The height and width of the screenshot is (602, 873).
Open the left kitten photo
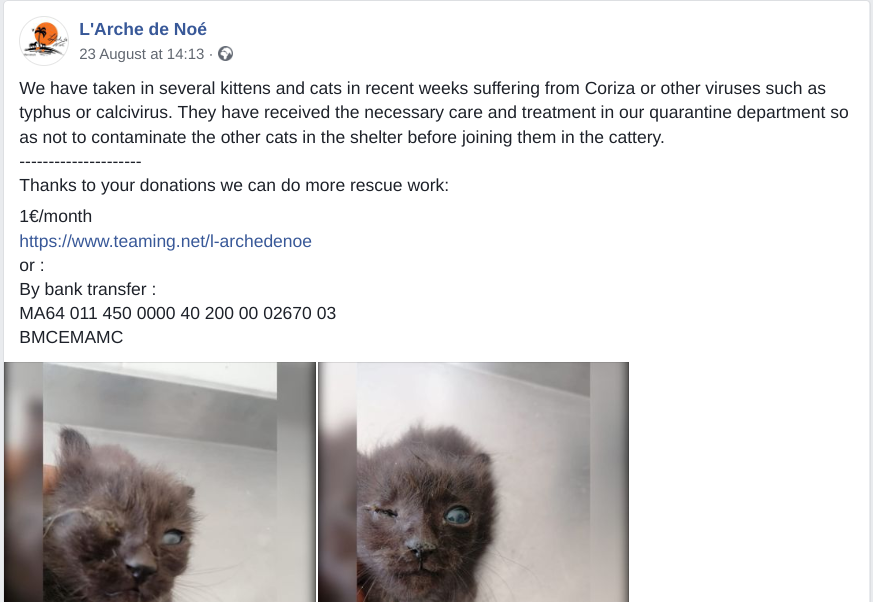[160, 482]
